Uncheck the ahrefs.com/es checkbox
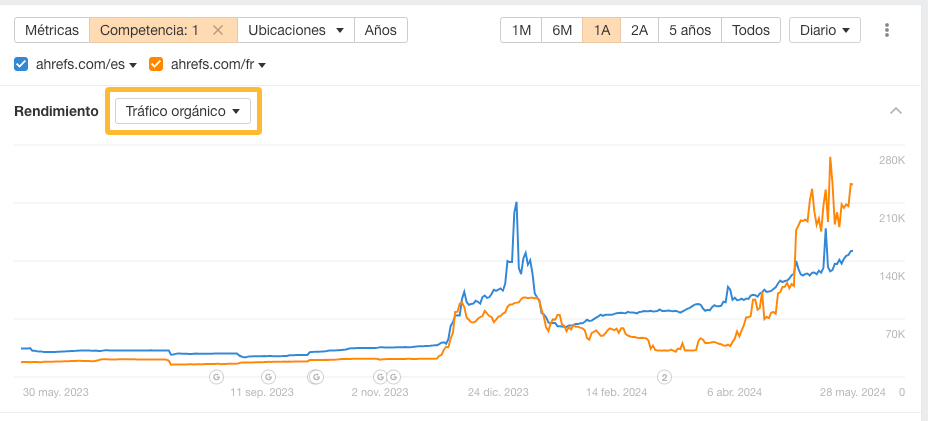 [22, 65]
